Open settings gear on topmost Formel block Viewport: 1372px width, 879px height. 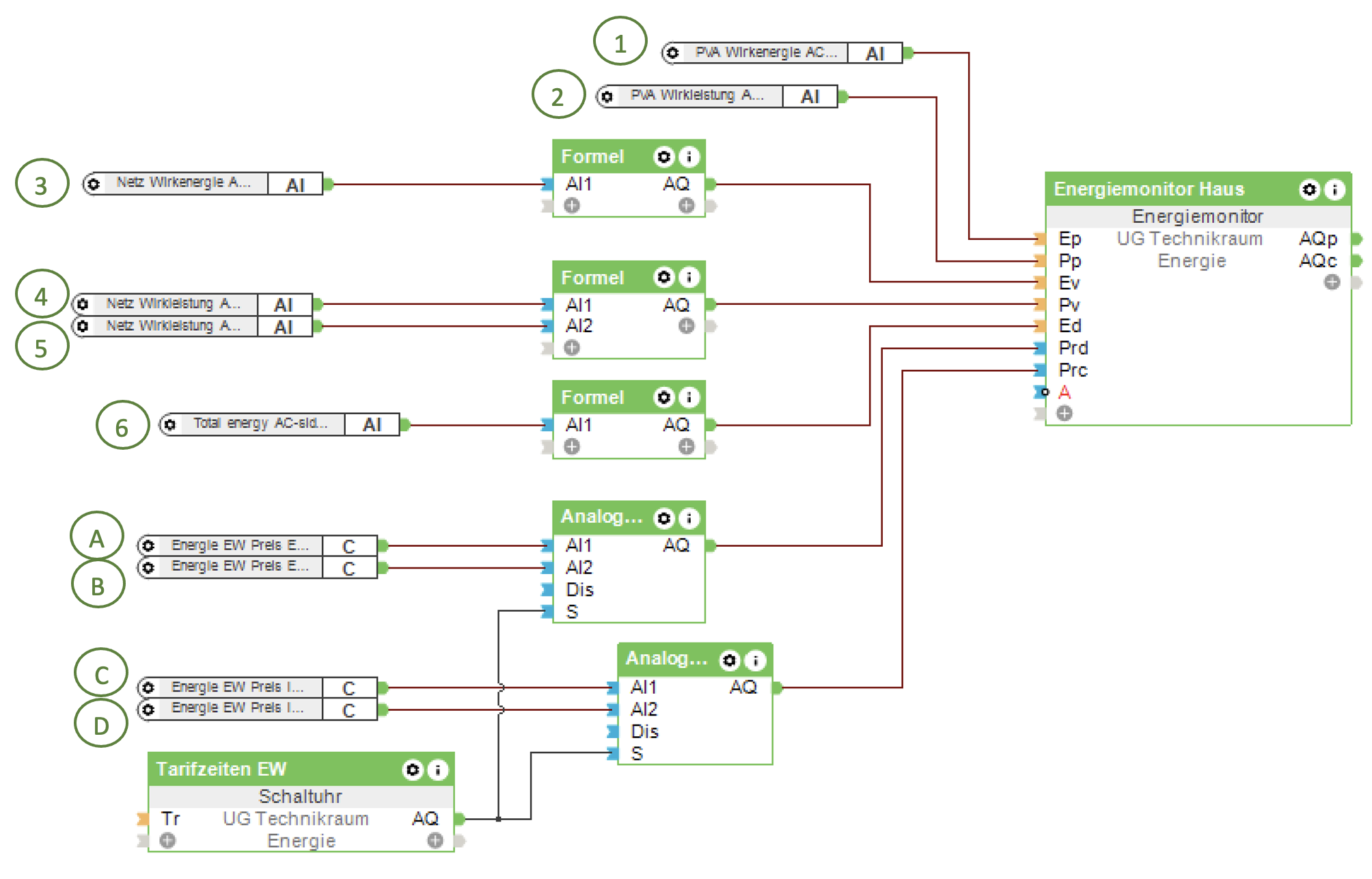point(663,157)
